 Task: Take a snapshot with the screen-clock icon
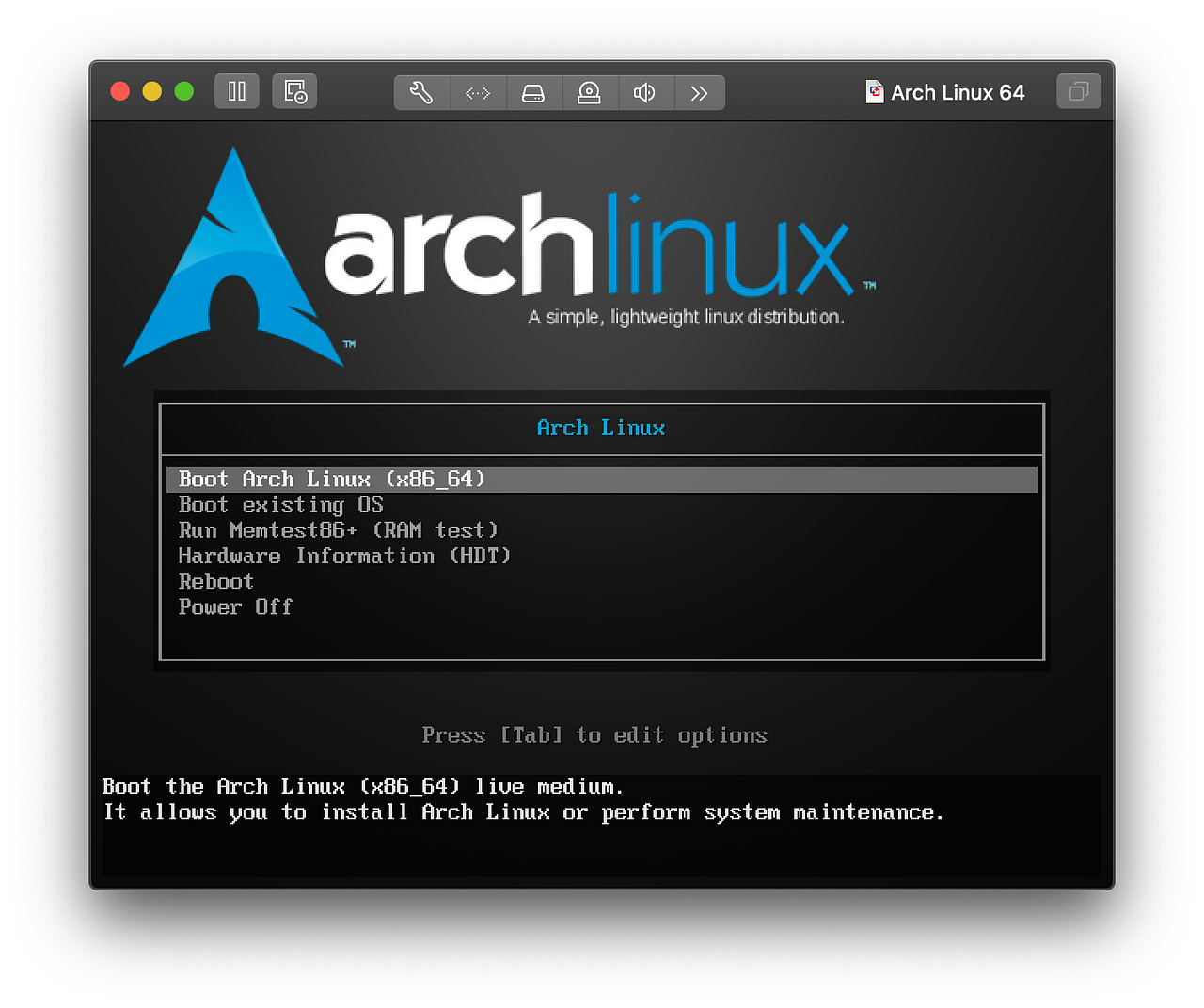[x=294, y=91]
